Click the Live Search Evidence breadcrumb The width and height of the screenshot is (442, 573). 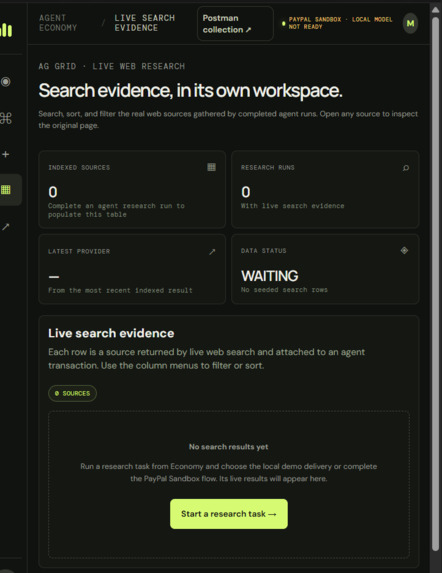click(145, 23)
